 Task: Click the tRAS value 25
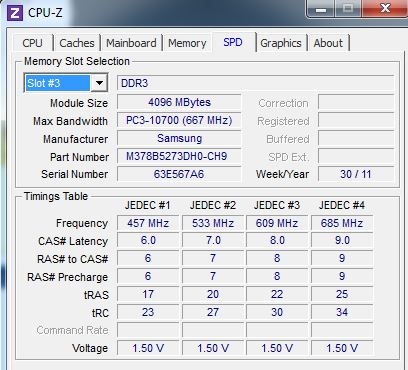pyautogui.click(x=342, y=294)
